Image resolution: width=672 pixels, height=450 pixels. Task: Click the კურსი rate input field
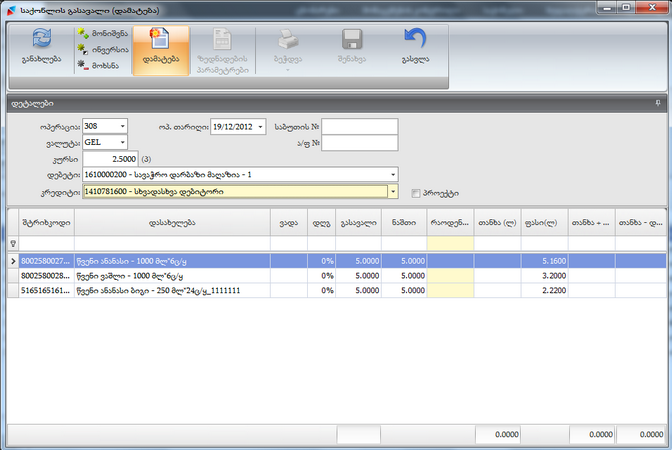point(110,158)
